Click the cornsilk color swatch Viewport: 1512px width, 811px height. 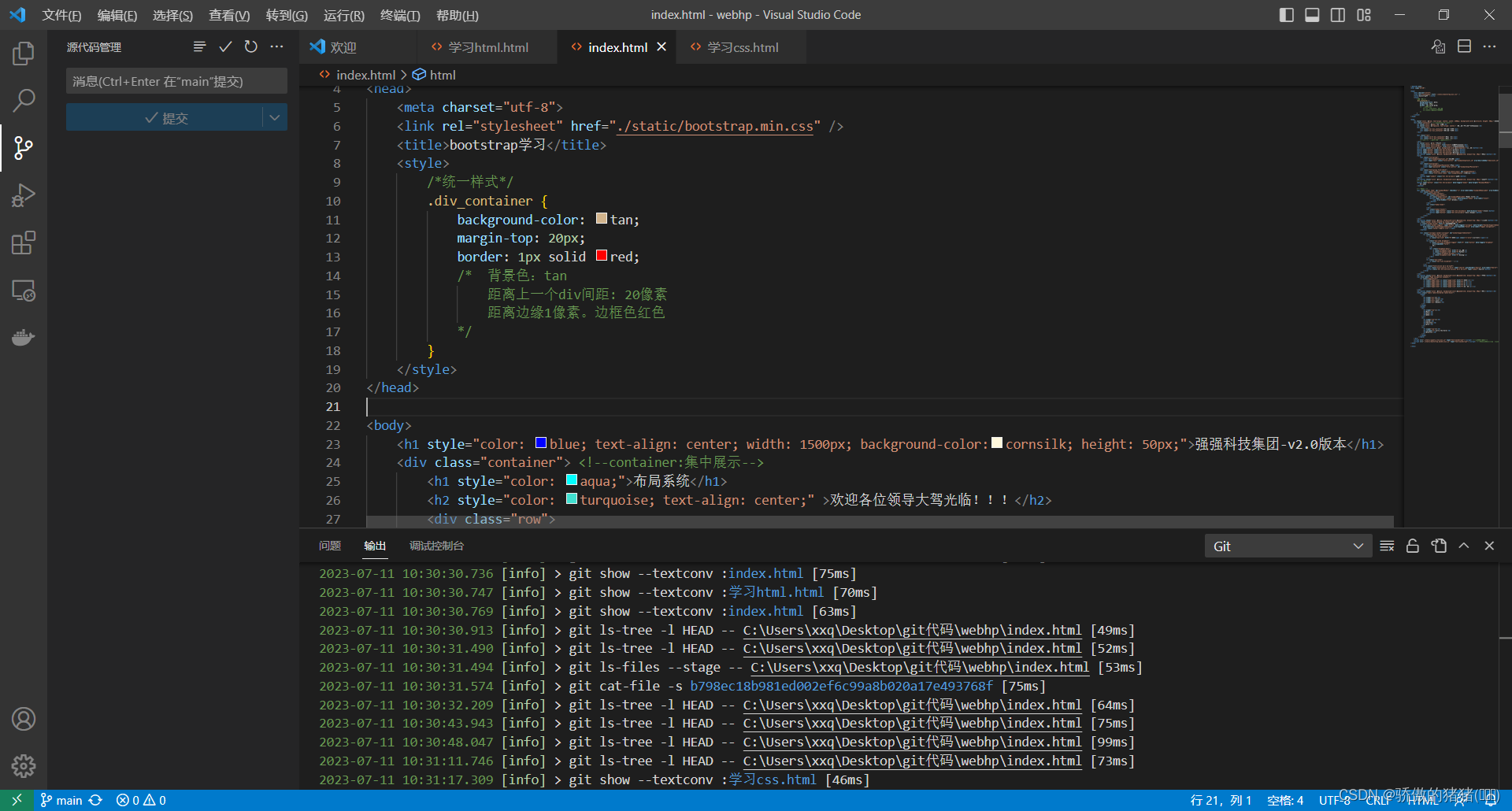coord(997,443)
